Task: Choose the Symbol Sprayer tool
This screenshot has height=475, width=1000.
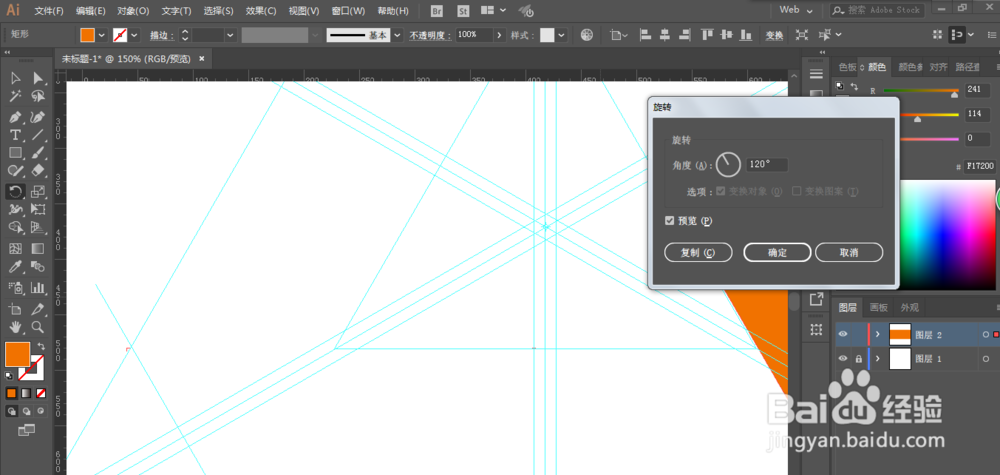Action: point(15,288)
